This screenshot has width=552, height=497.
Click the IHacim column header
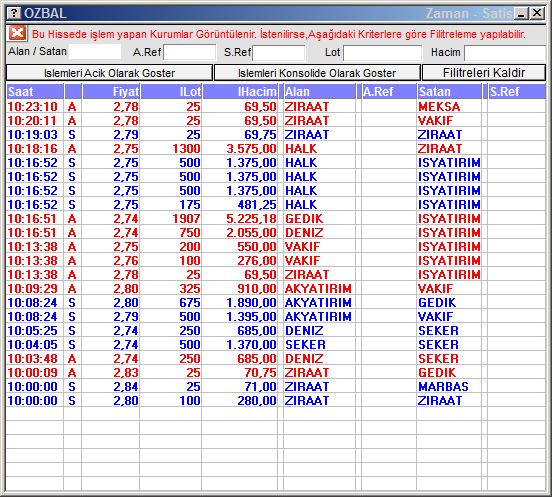(240, 92)
